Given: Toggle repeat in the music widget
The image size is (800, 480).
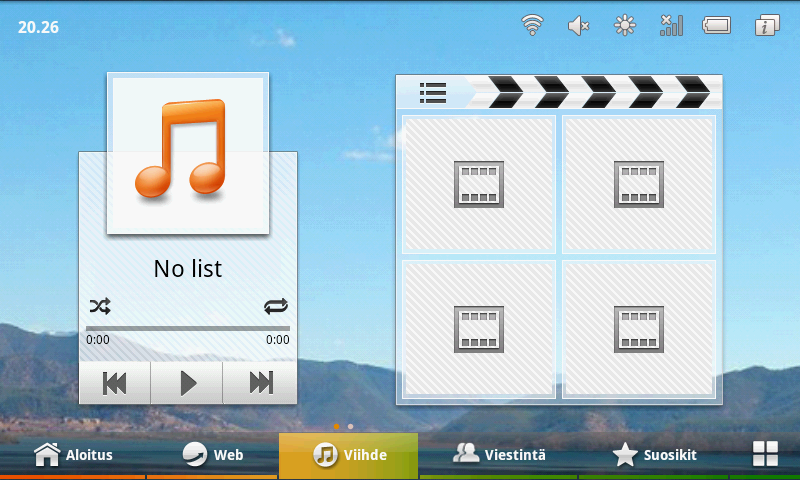Looking at the screenshot, I should [x=276, y=306].
